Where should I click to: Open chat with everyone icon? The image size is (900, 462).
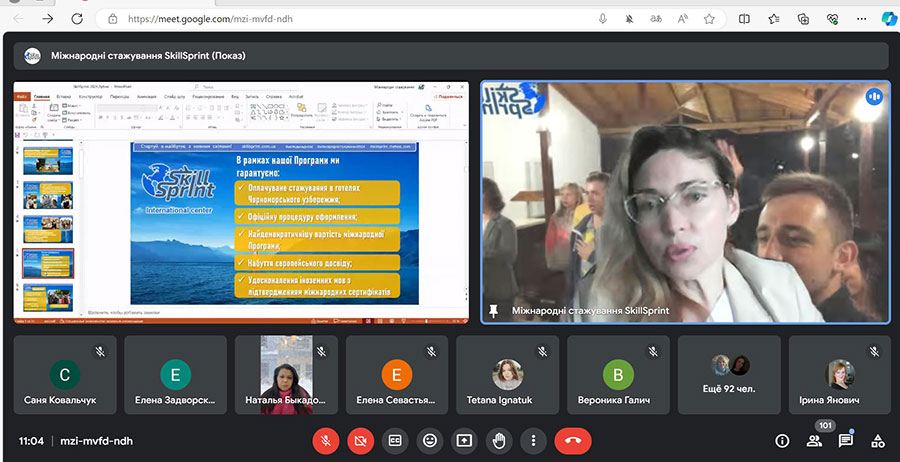click(845, 441)
